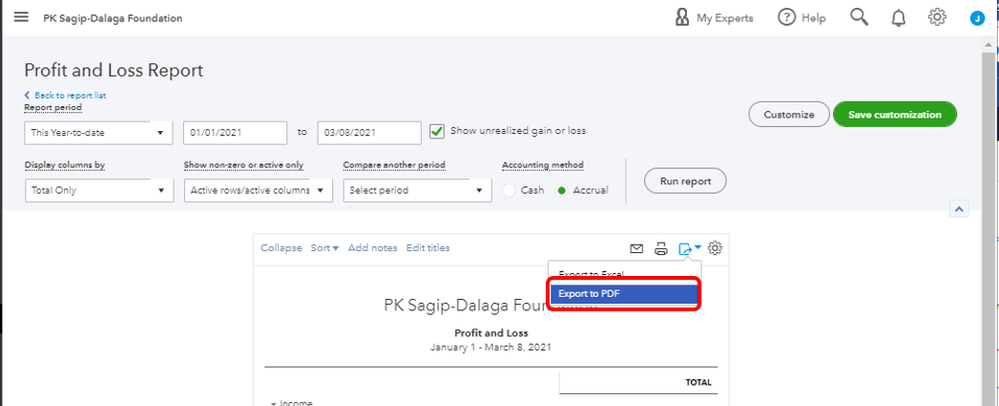The width and height of the screenshot is (999, 406).
Task: Click Collapse in the report toolbar
Action: tap(281, 248)
